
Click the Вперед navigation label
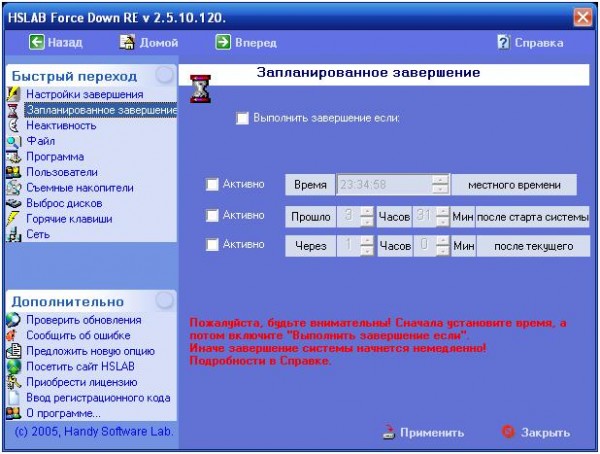[256, 42]
